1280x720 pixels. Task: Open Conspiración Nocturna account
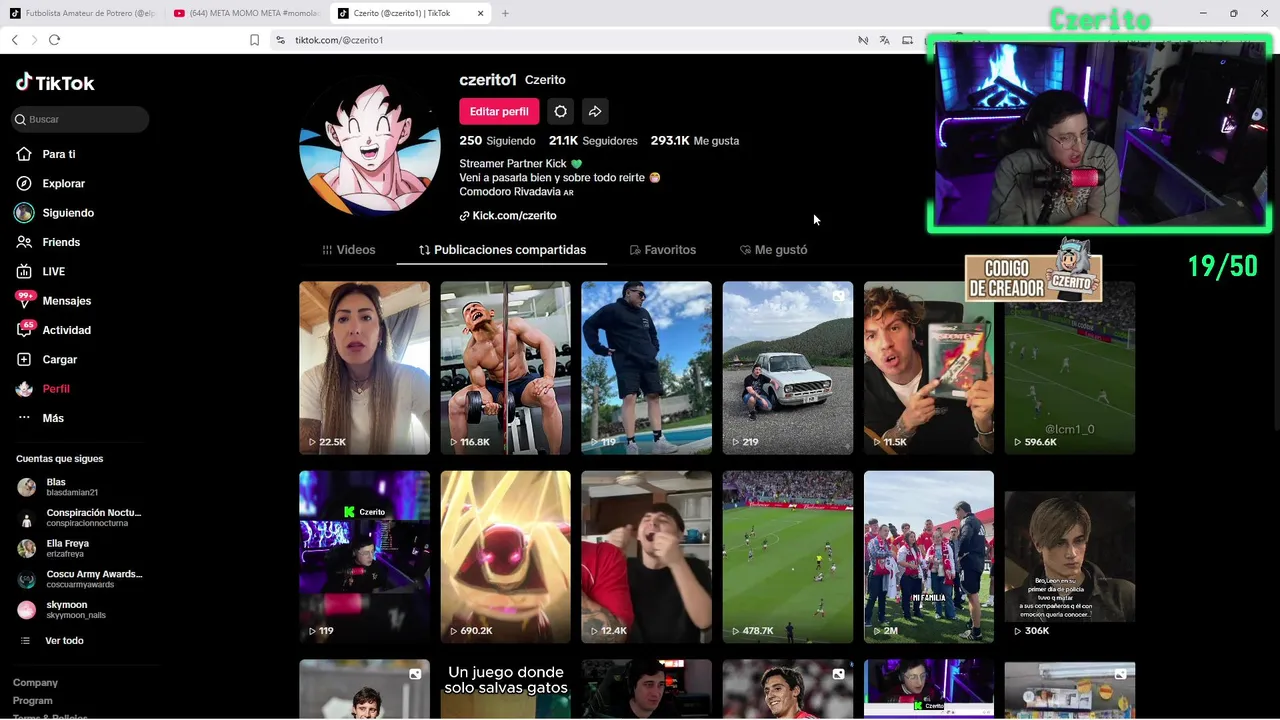[x=80, y=517]
